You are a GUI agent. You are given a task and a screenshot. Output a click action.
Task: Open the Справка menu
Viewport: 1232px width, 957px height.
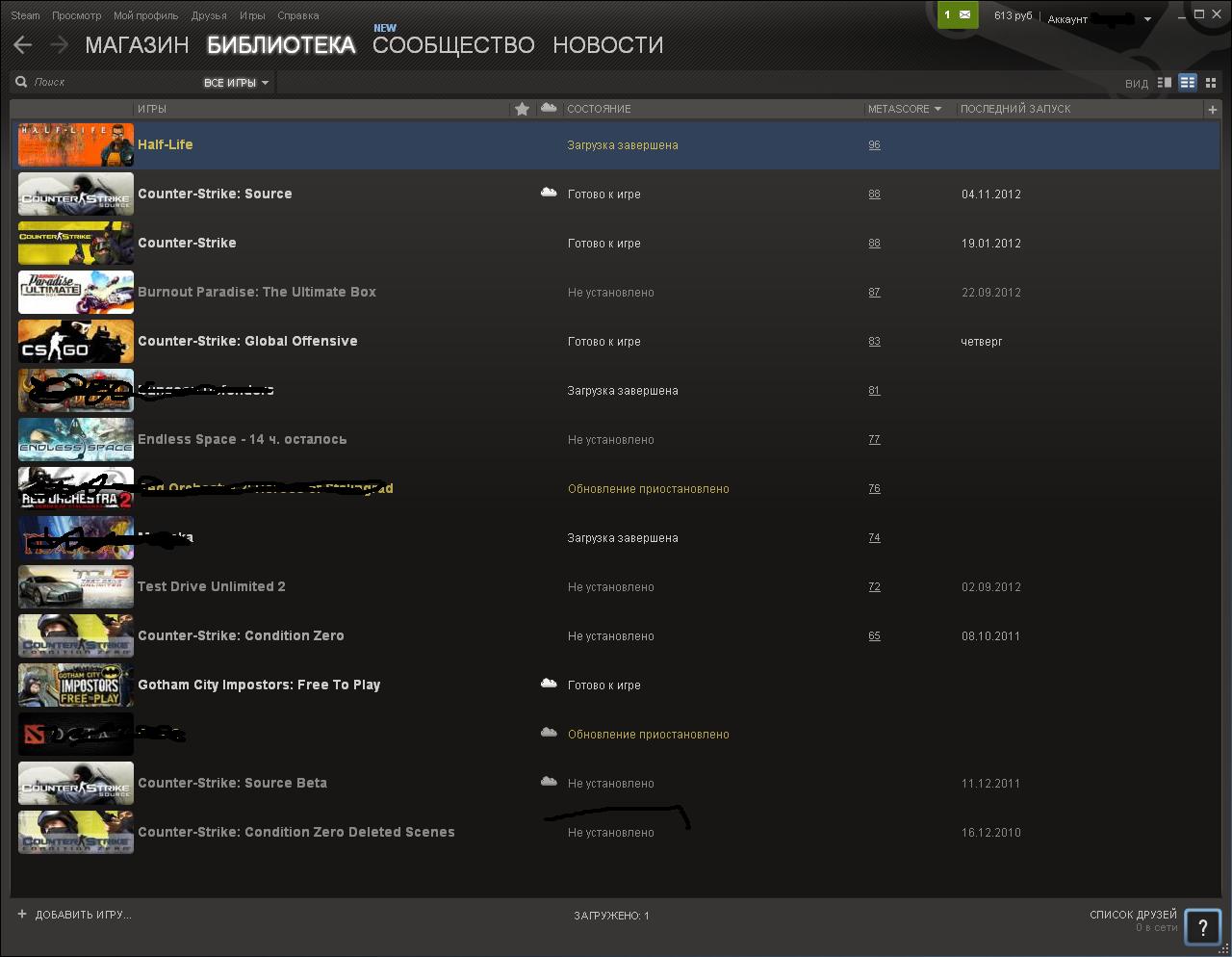(x=298, y=15)
